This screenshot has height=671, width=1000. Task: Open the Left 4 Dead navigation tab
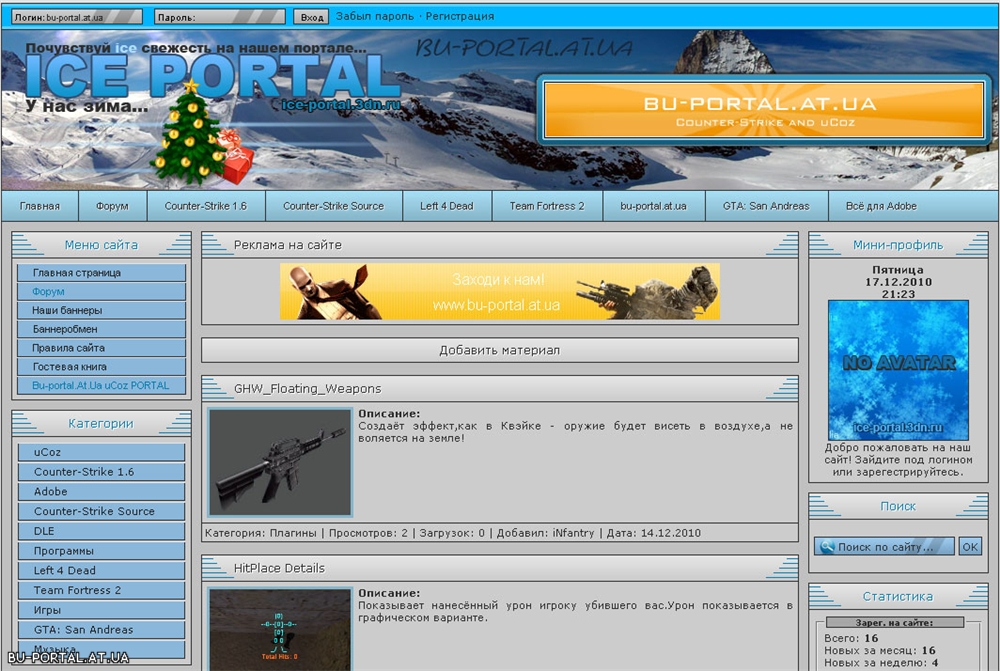(446, 206)
